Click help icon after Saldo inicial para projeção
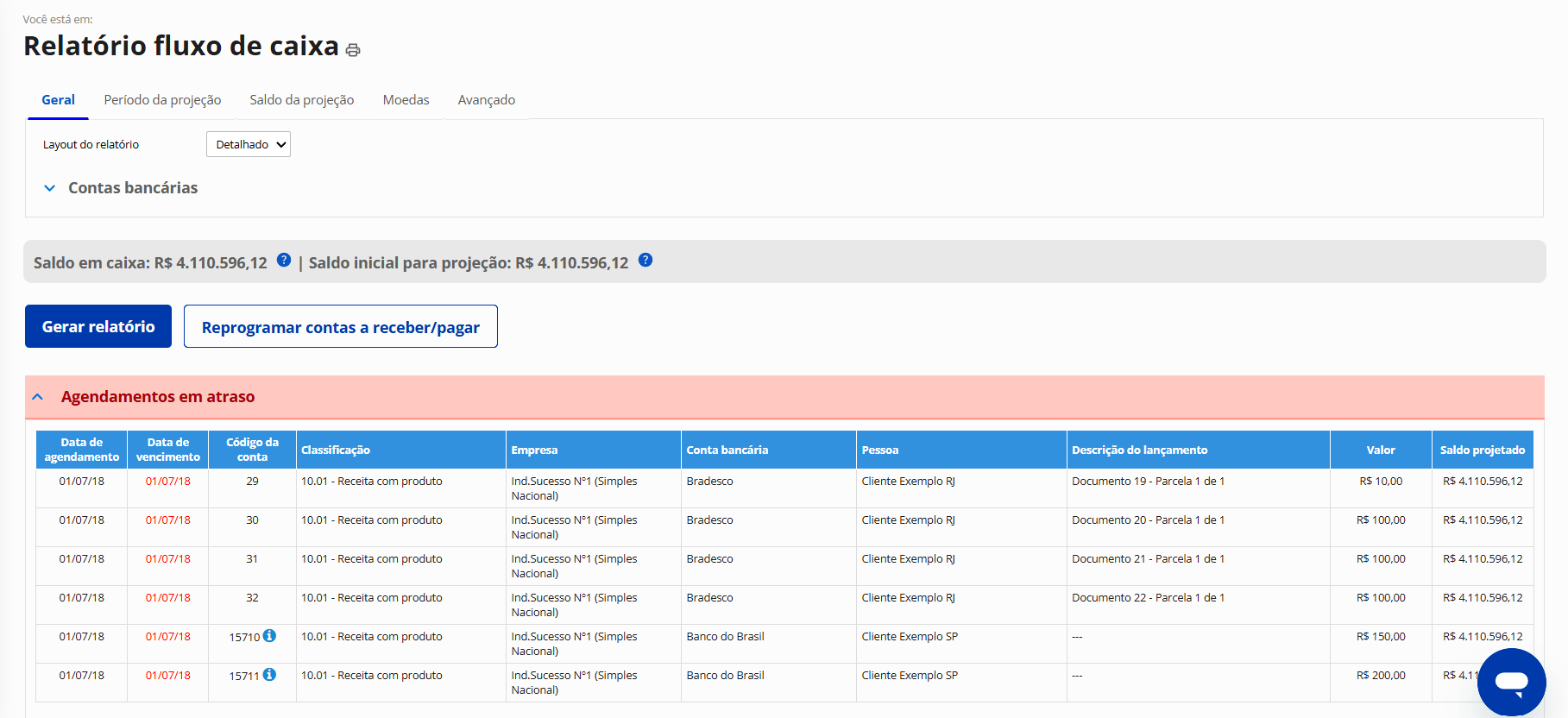This screenshot has height=718, width=1568. coord(645,261)
